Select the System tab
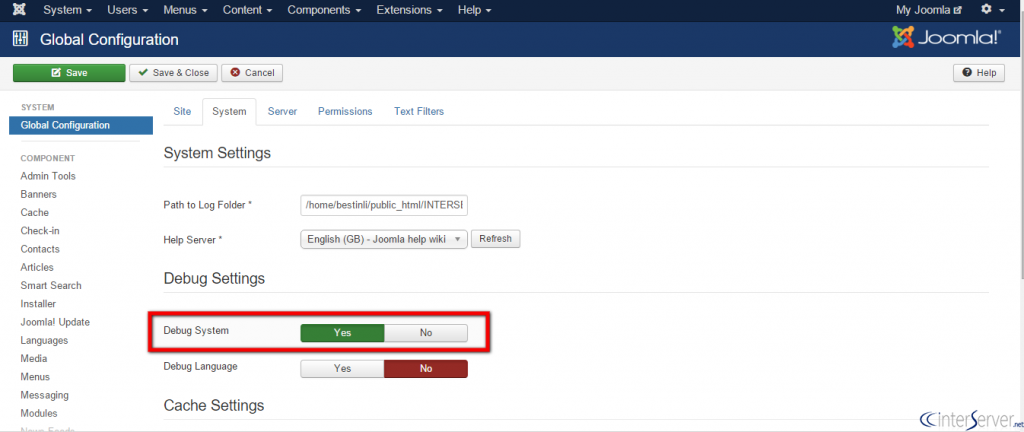1024x432 pixels. tap(229, 112)
